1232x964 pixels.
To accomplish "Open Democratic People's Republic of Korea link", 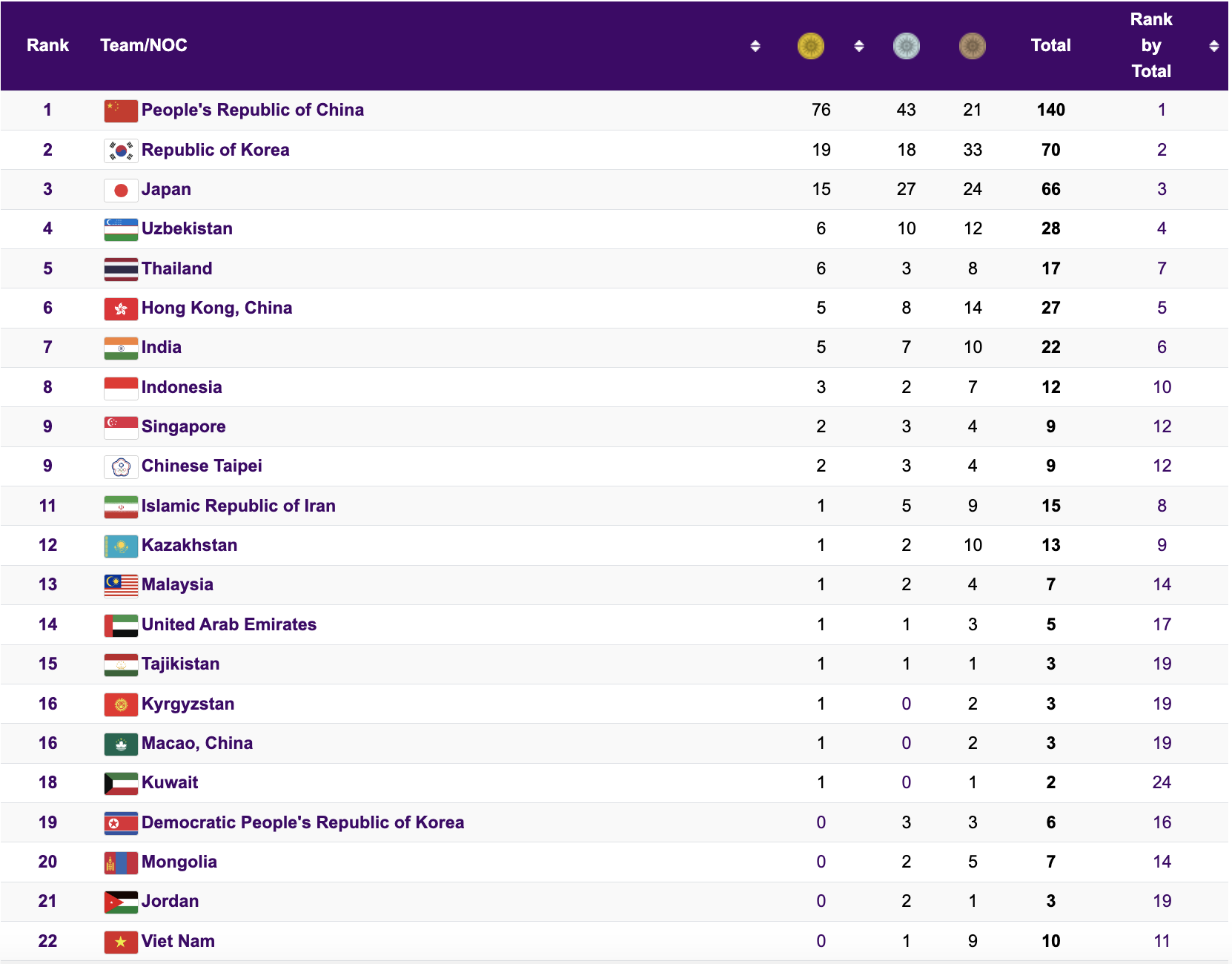I will [303, 822].
